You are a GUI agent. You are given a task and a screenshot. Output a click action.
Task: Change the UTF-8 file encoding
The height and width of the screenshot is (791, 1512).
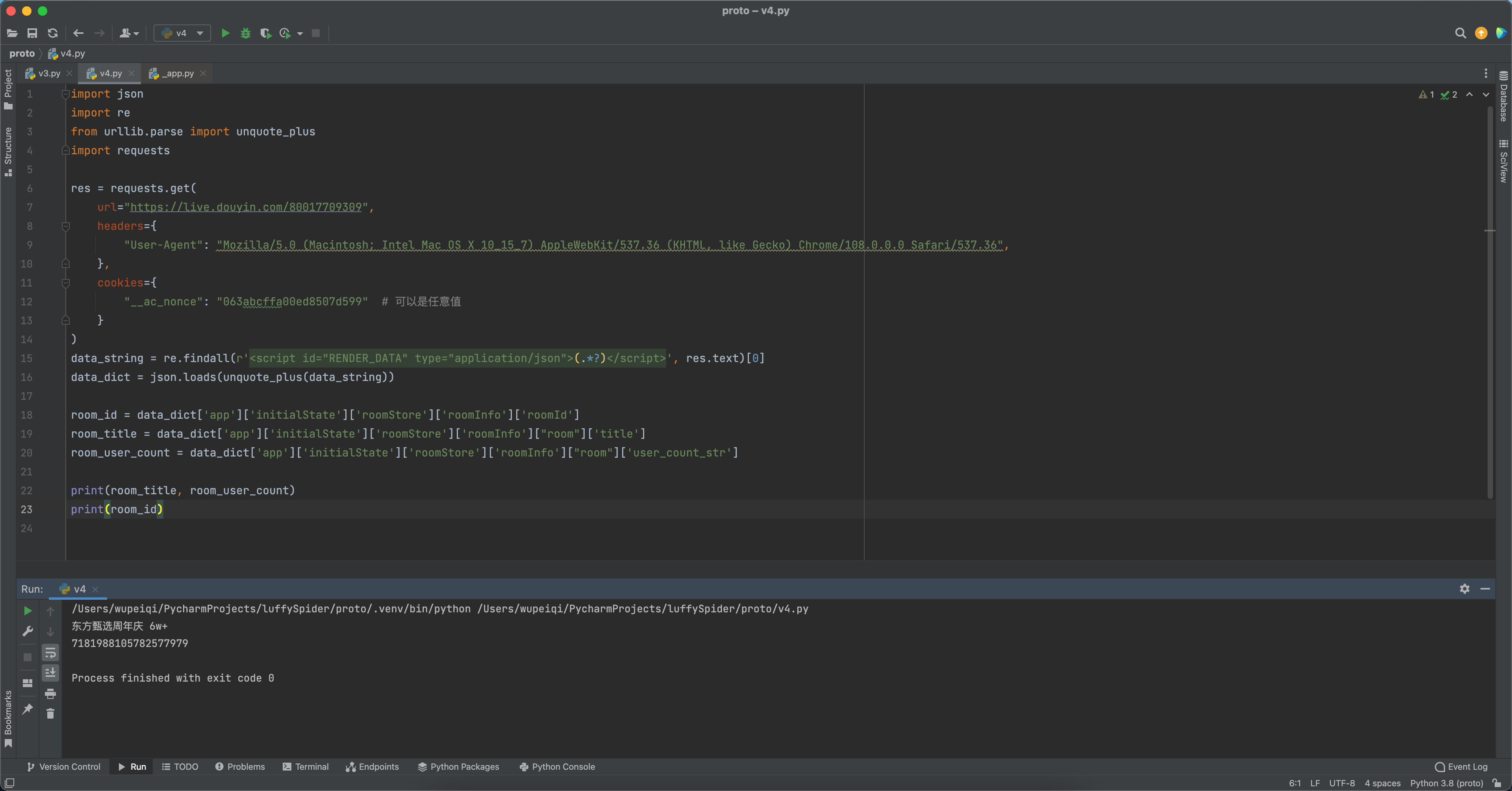coord(1342,784)
